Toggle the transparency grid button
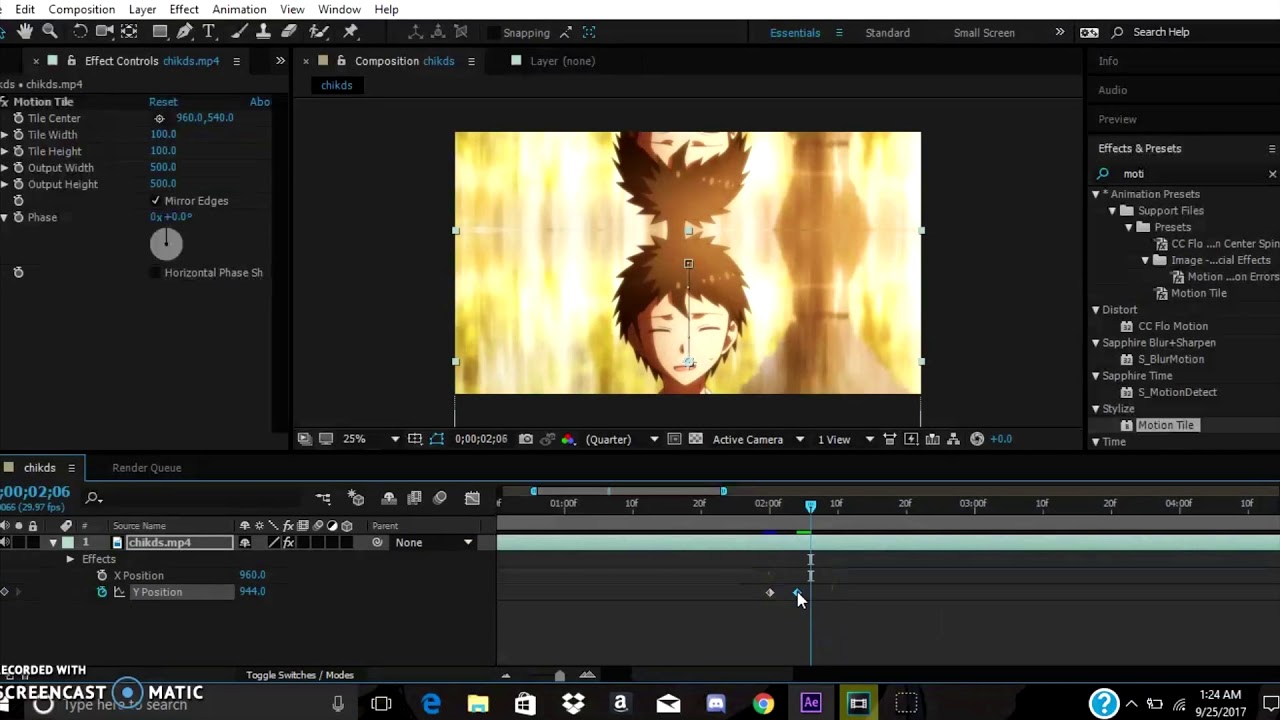Viewport: 1280px width, 720px height. tap(696, 439)
